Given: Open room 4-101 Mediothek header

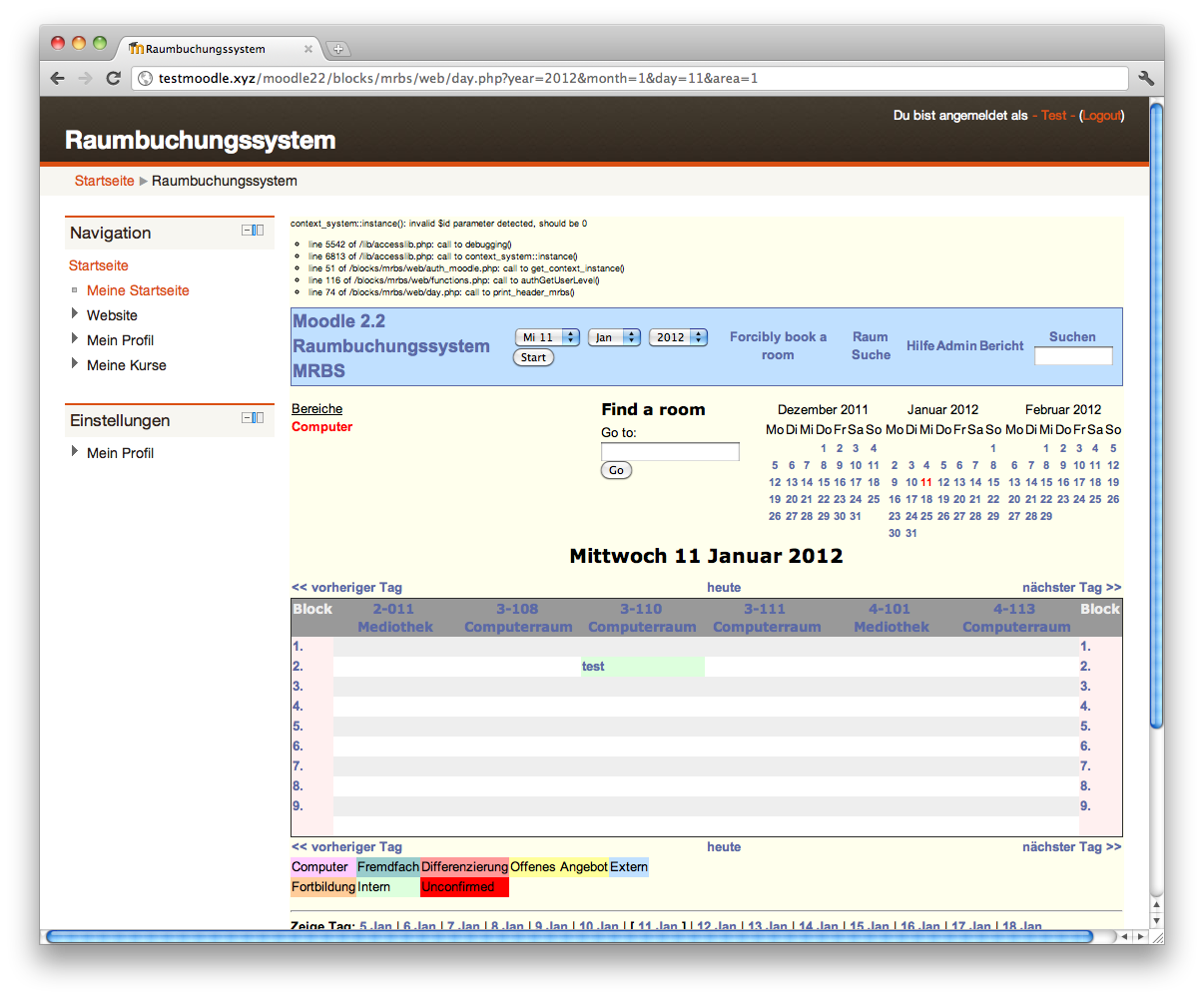Looking at the screenshot, I should pyautogui.click(x=891, y=618).
